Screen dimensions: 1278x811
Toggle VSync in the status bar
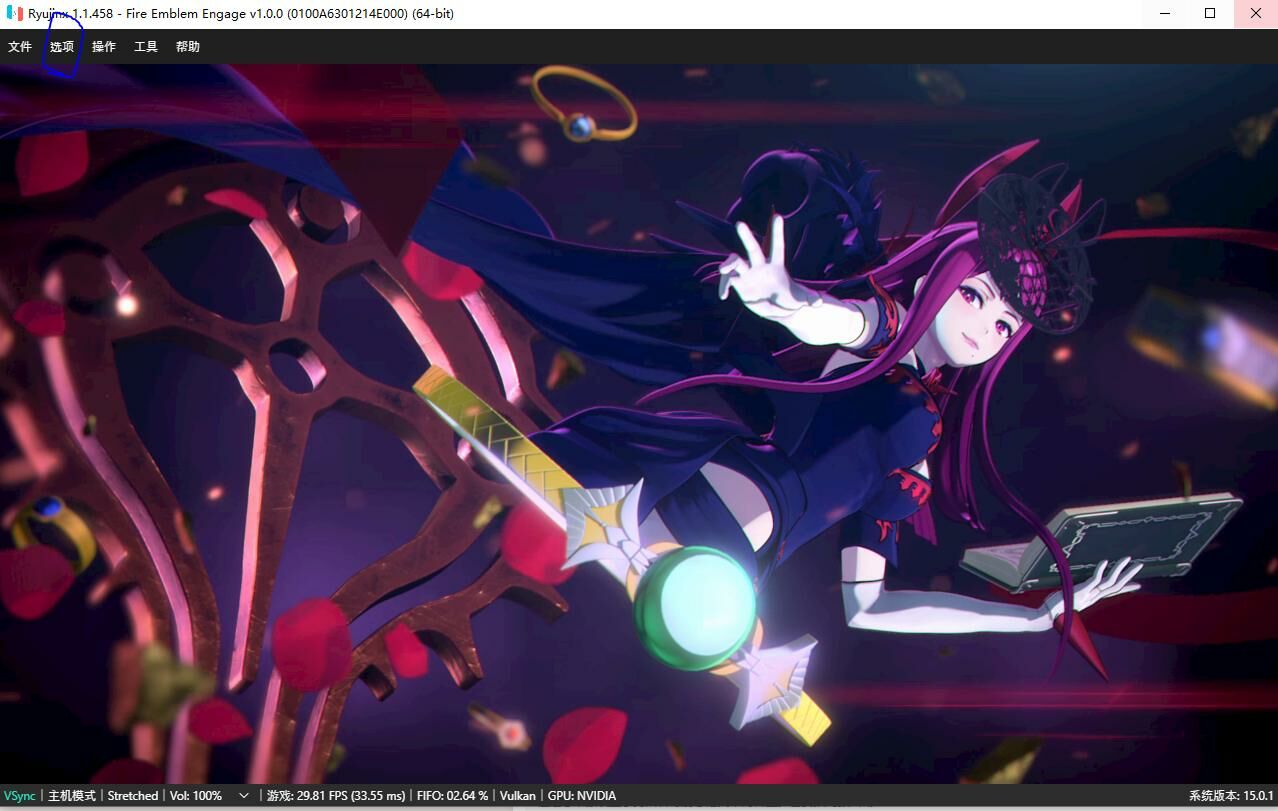coord(19,796)
